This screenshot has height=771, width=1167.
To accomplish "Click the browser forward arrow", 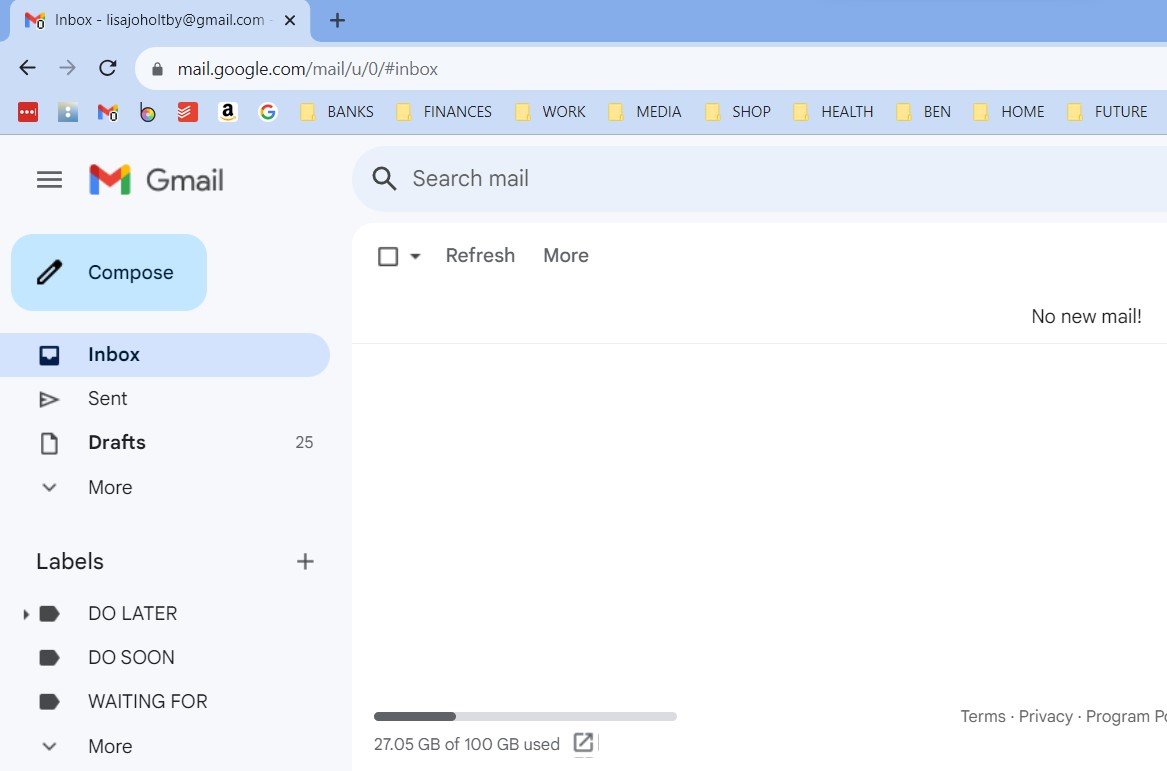I will pyautogui.click(x=67, y=68).
